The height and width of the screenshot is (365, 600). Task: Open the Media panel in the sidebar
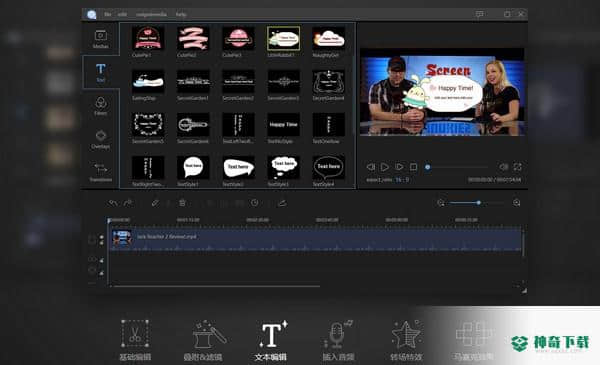pos(101,39)
